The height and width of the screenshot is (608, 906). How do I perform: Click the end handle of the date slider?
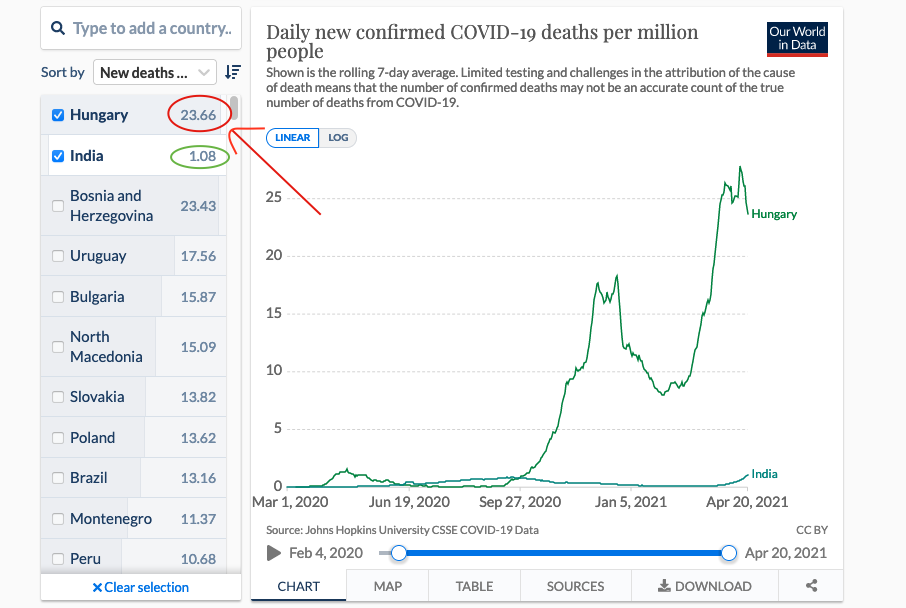[729, 553]
